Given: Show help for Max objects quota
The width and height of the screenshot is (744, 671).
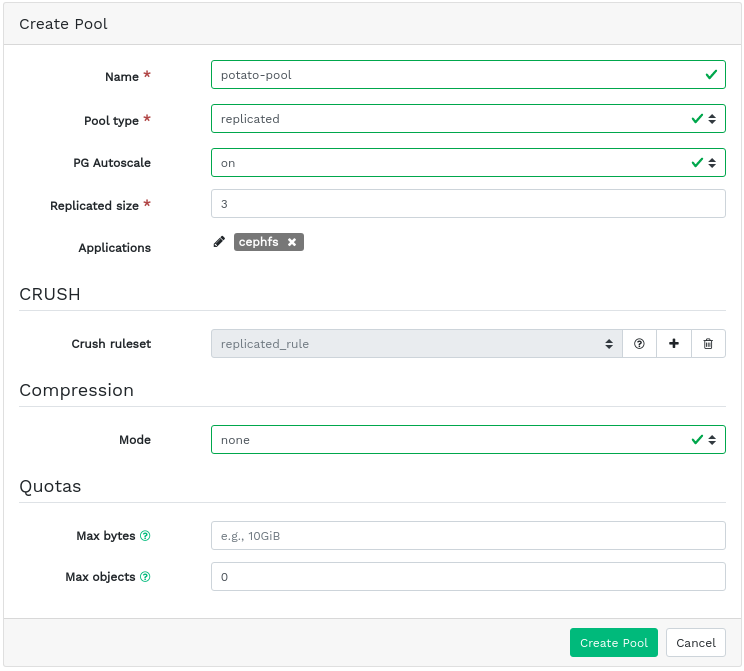Looking at the screenshot, I should point(145,577).
